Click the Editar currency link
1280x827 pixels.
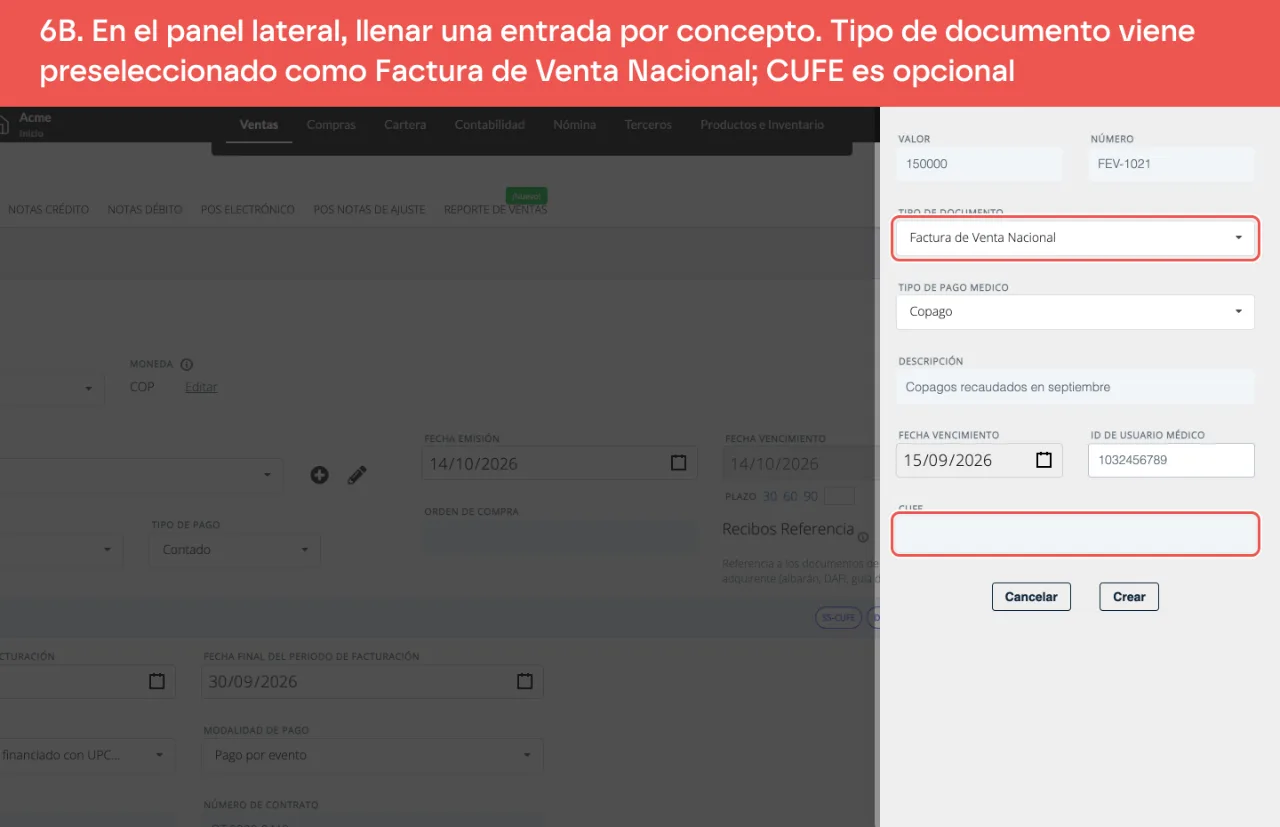(x=201, y=387)
